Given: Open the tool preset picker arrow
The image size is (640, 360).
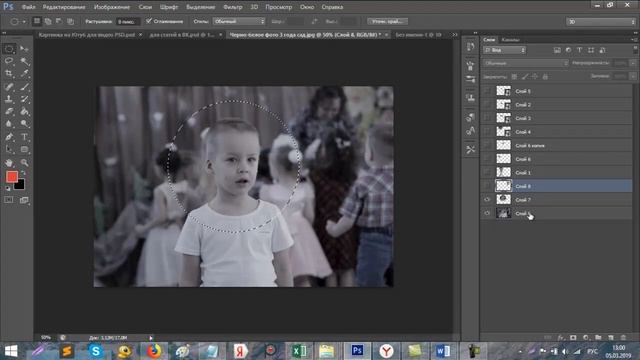Looking at the screenshot, I should click(x=24, y=22).
